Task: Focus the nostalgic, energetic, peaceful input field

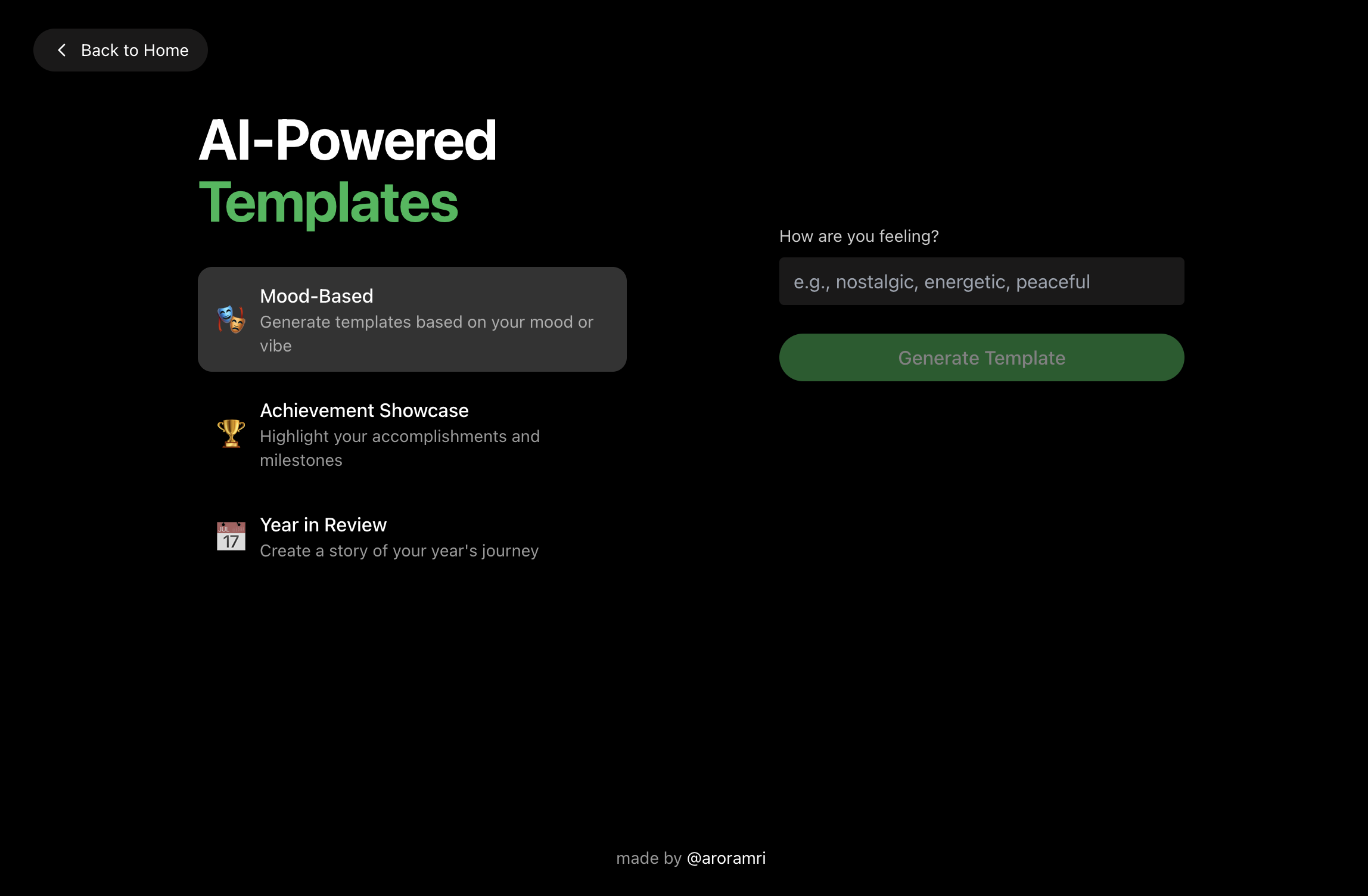Action: pos(981,281)
